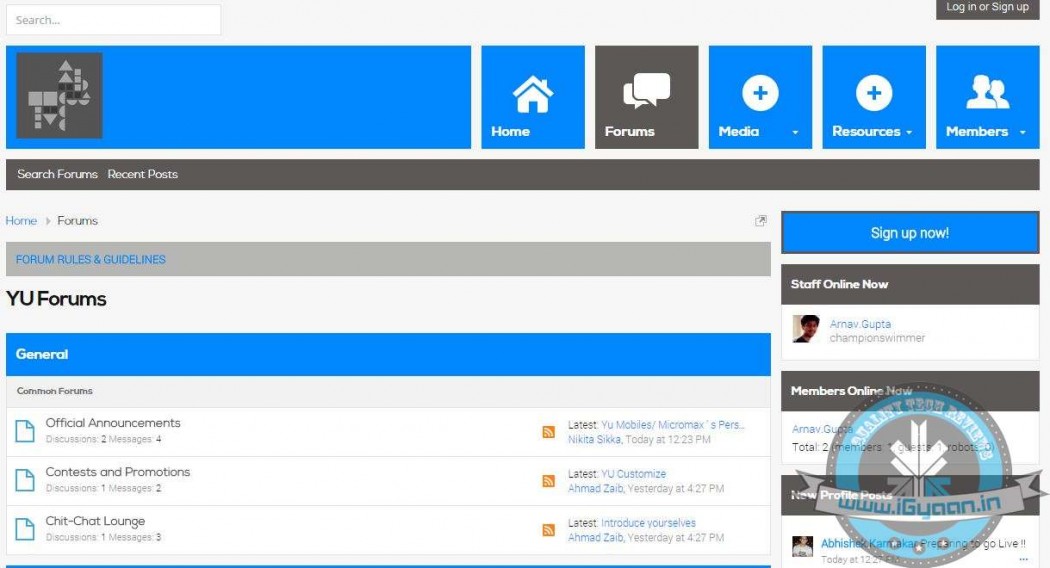This screenshot has width=1050, height=568.
Task: Click the RSS icon for Contests and Promotions
Action: 548,481
